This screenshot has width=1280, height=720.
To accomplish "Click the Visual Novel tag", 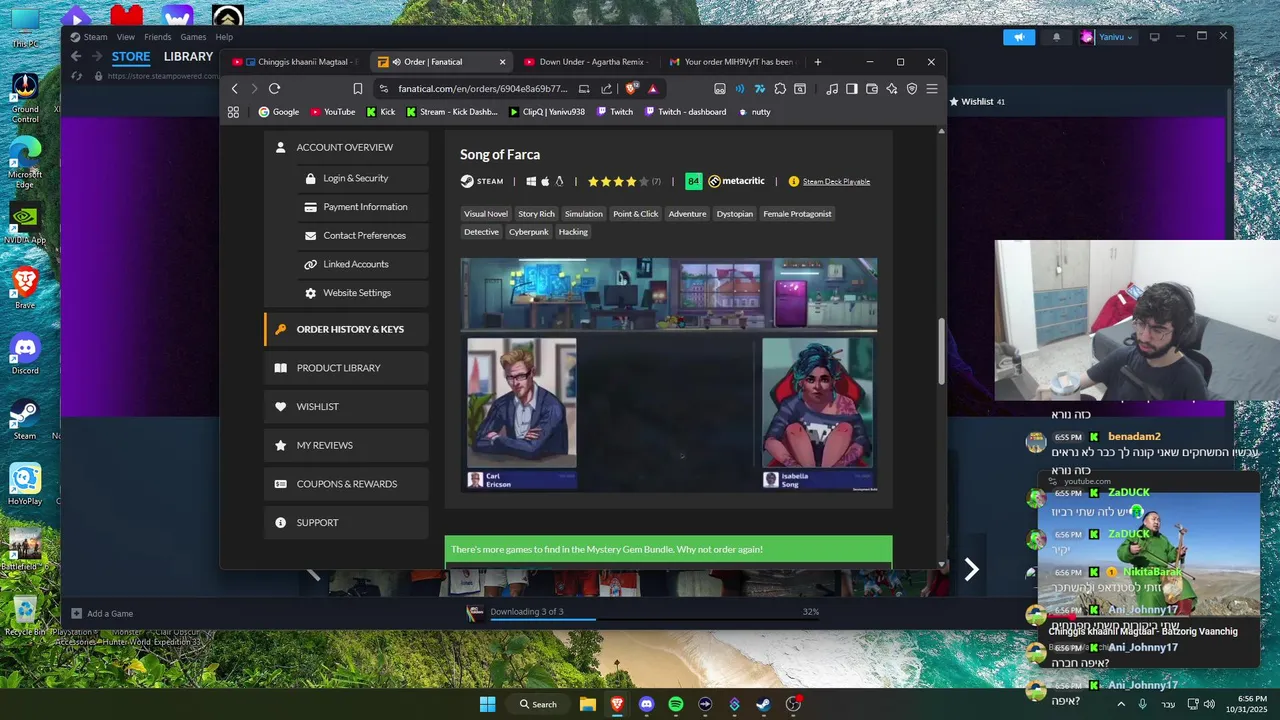I will click(x=486, y=214).
